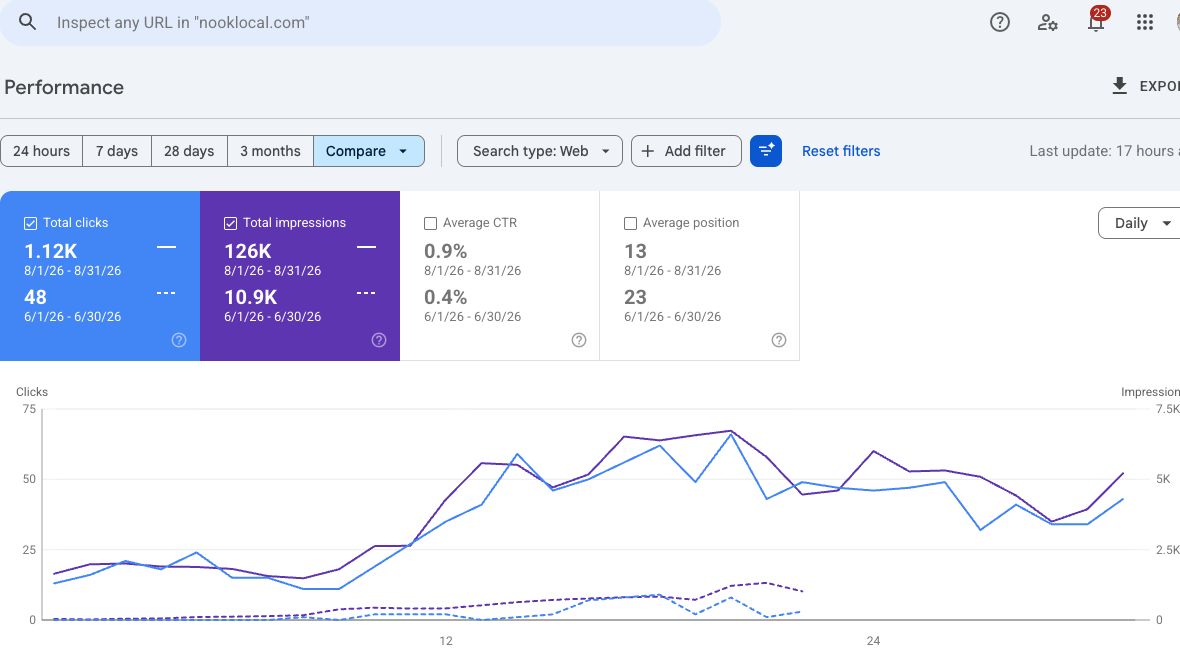Open help icon in Total impressions card
Viewport: 1180px width, 668px height.
coord(379,340)
